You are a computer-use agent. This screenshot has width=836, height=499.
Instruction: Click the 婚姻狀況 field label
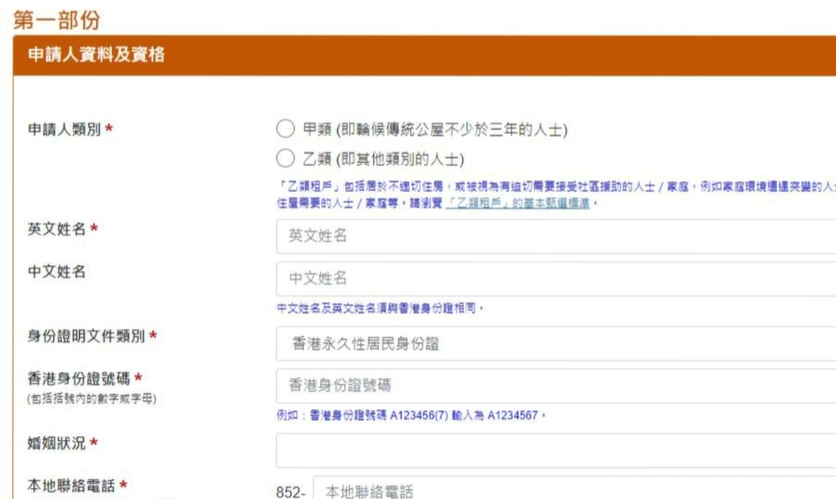tap(63, 442)
